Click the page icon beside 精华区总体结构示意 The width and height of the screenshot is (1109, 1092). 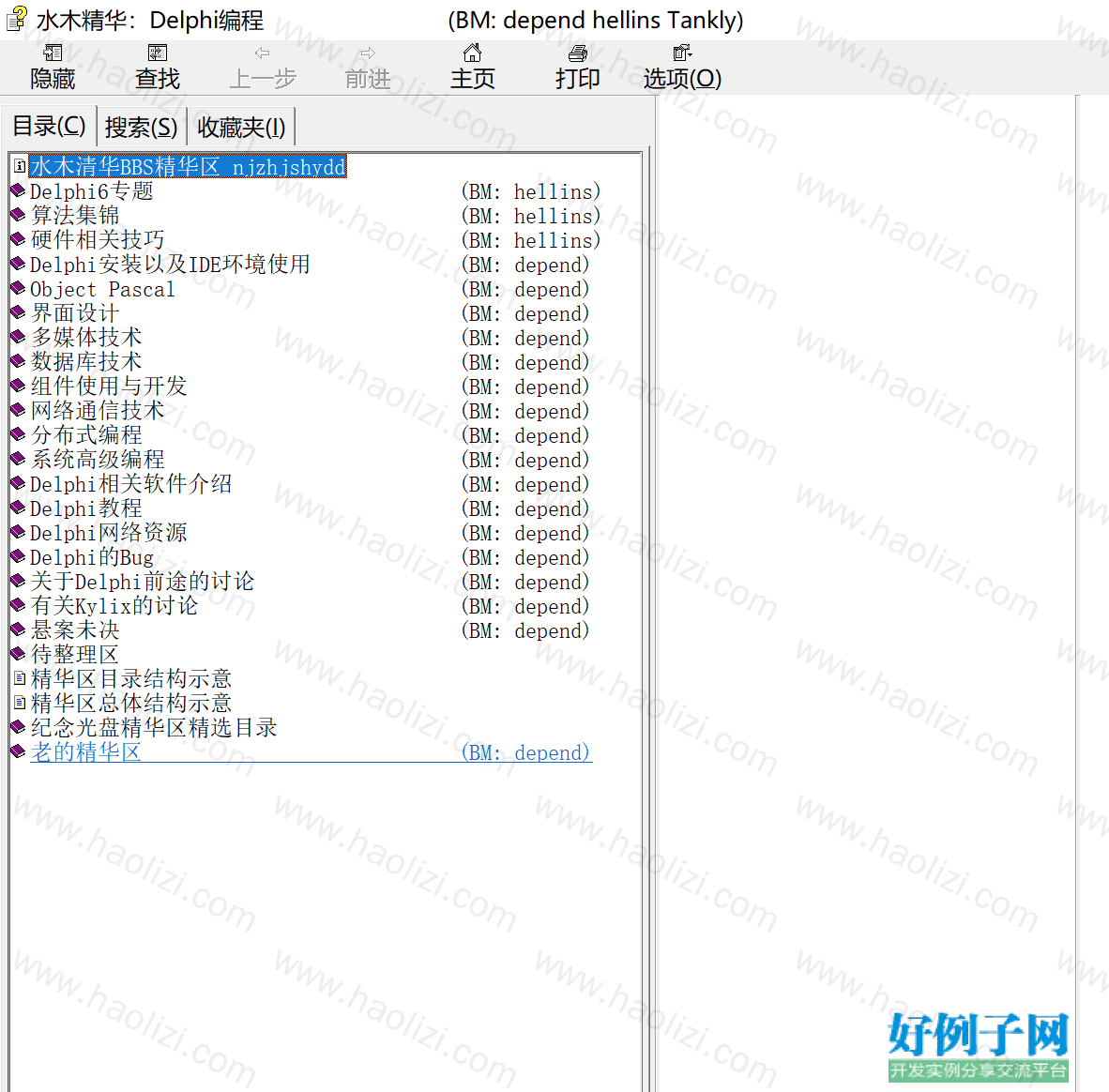(20, 703)
